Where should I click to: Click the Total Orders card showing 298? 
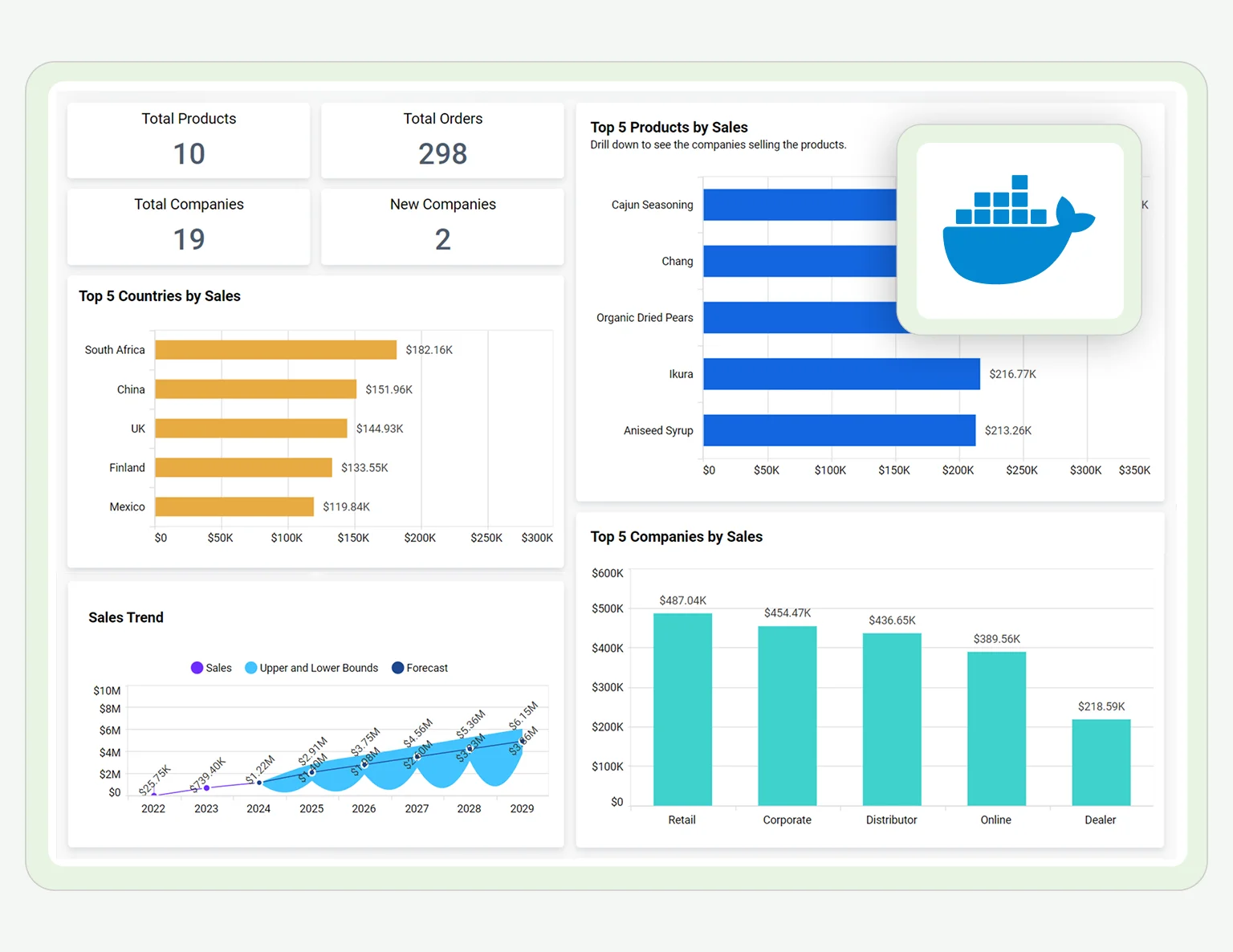point(442,140)
